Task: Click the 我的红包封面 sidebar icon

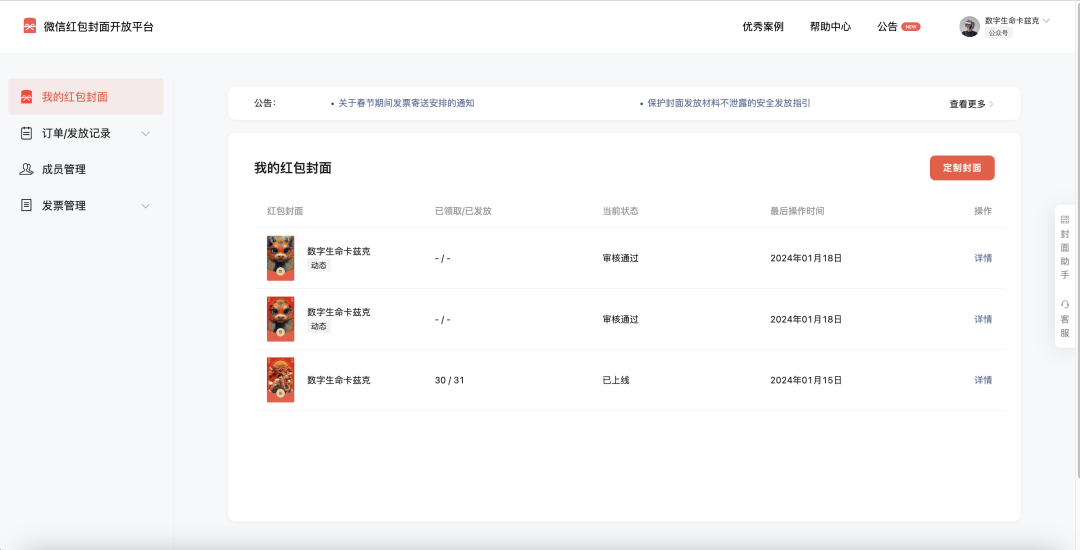Action: coord(26,96)
